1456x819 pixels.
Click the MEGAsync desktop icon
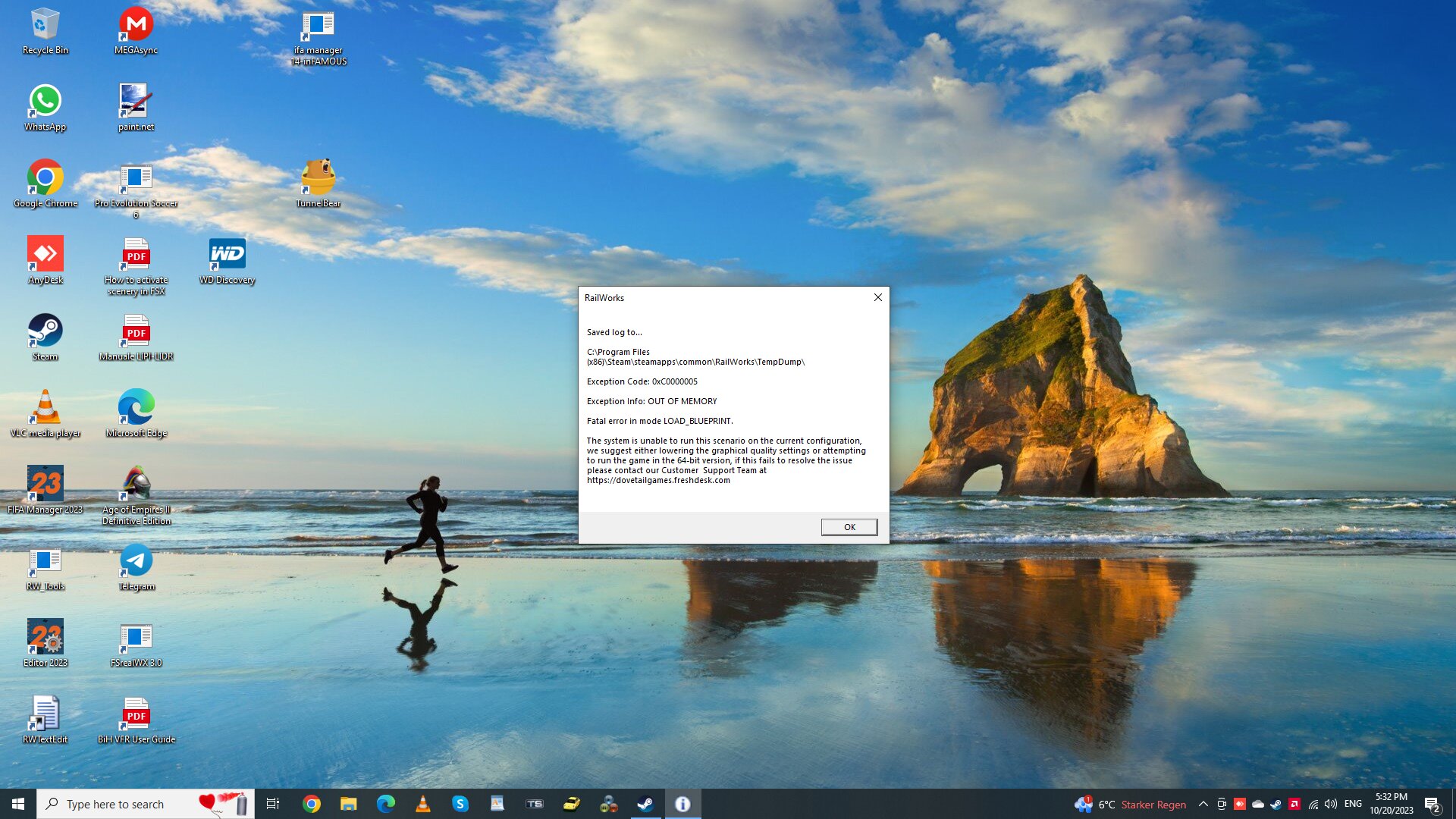pyautogui.click(x=136, y=25)
